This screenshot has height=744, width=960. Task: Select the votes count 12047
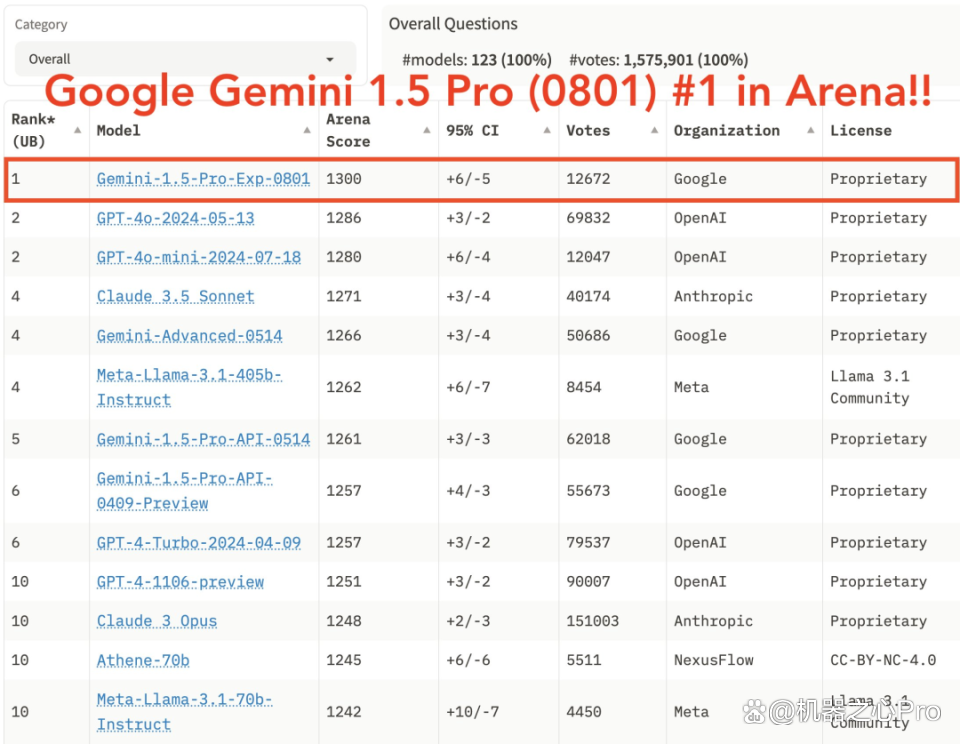[x=588, y=257]
